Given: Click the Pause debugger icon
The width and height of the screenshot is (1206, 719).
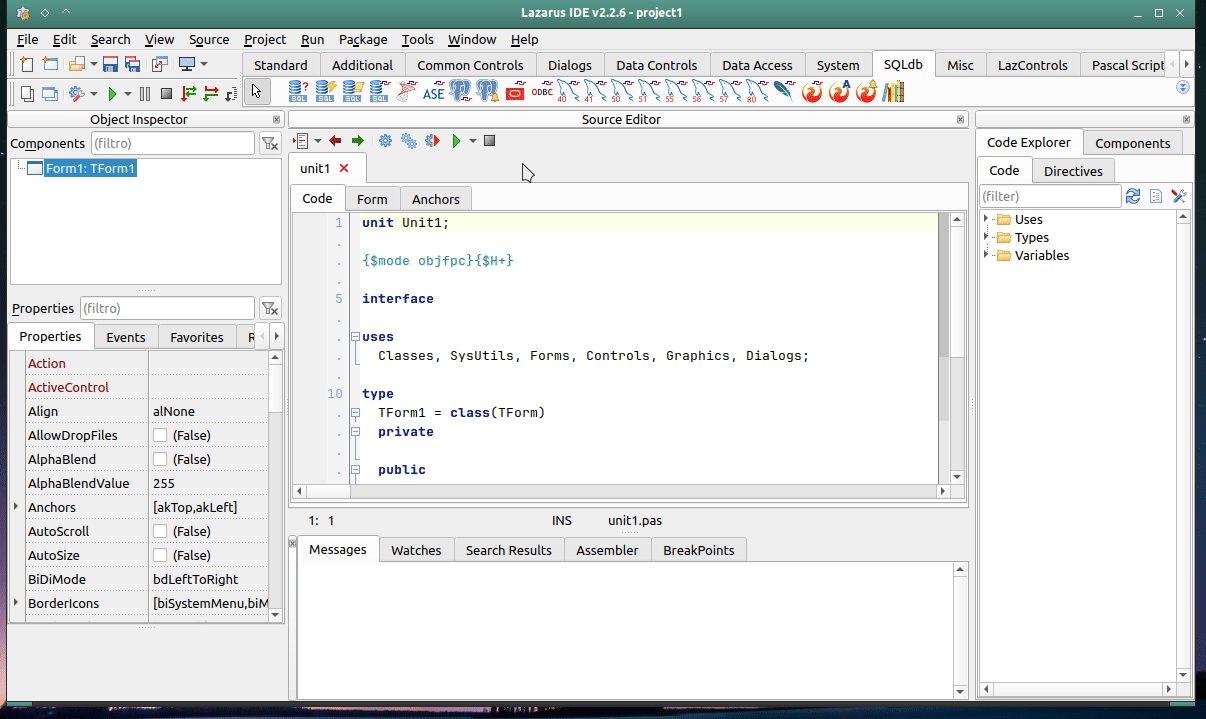Looking at the screenshot, I should (x=145, y=93).
